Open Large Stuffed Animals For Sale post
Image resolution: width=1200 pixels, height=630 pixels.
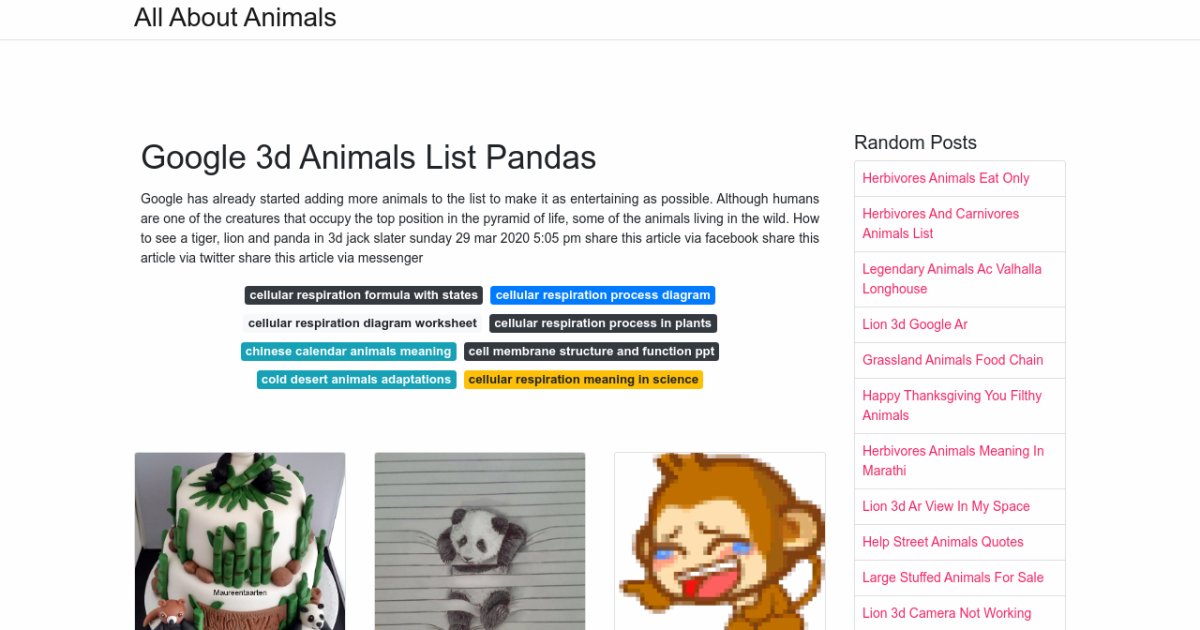point(952,577)
